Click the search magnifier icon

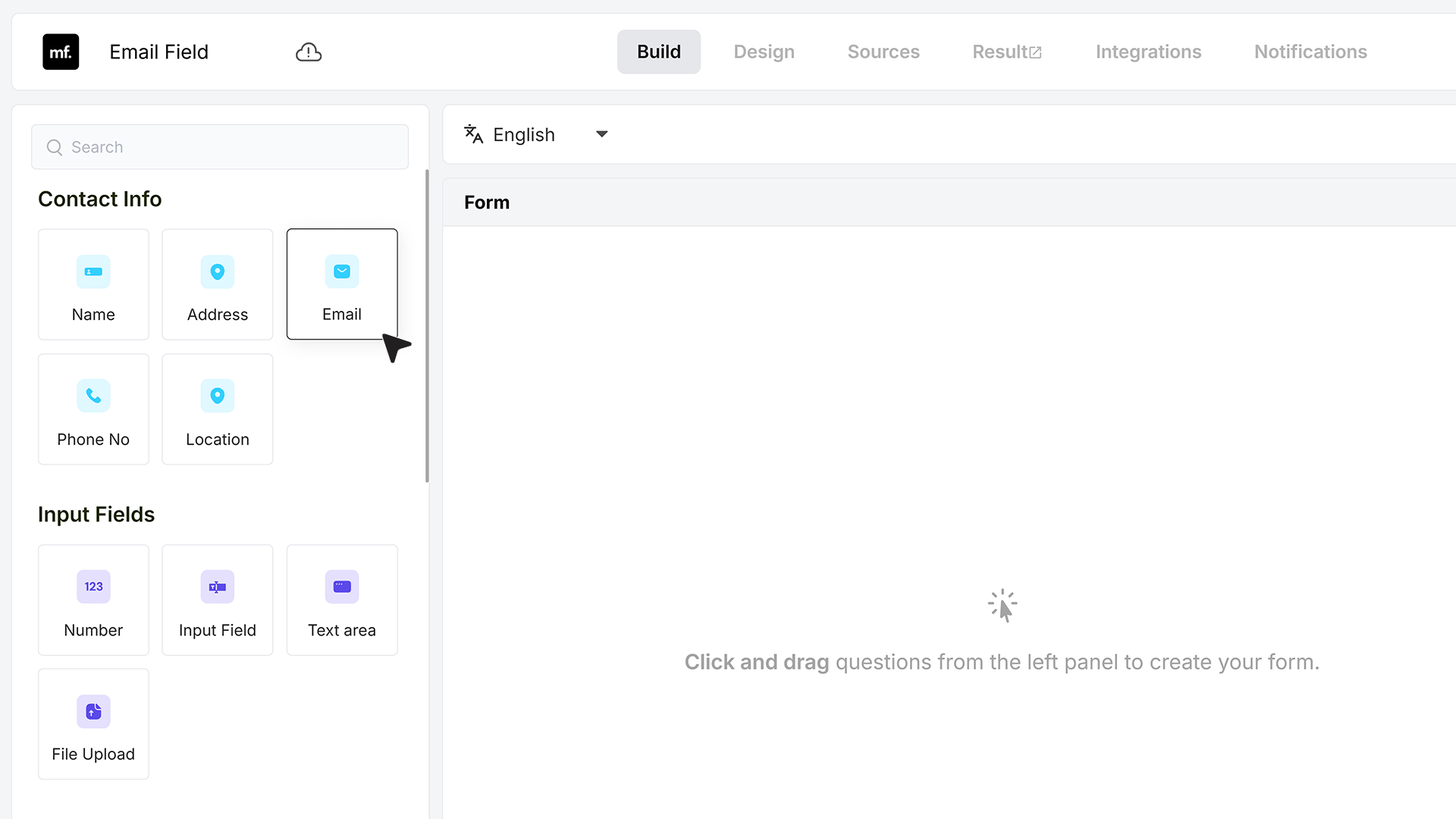(55, 147)
